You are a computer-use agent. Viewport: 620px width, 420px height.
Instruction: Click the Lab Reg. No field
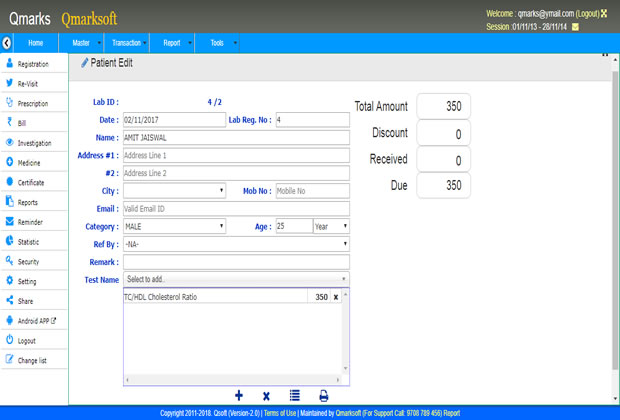tap(312, 119)
